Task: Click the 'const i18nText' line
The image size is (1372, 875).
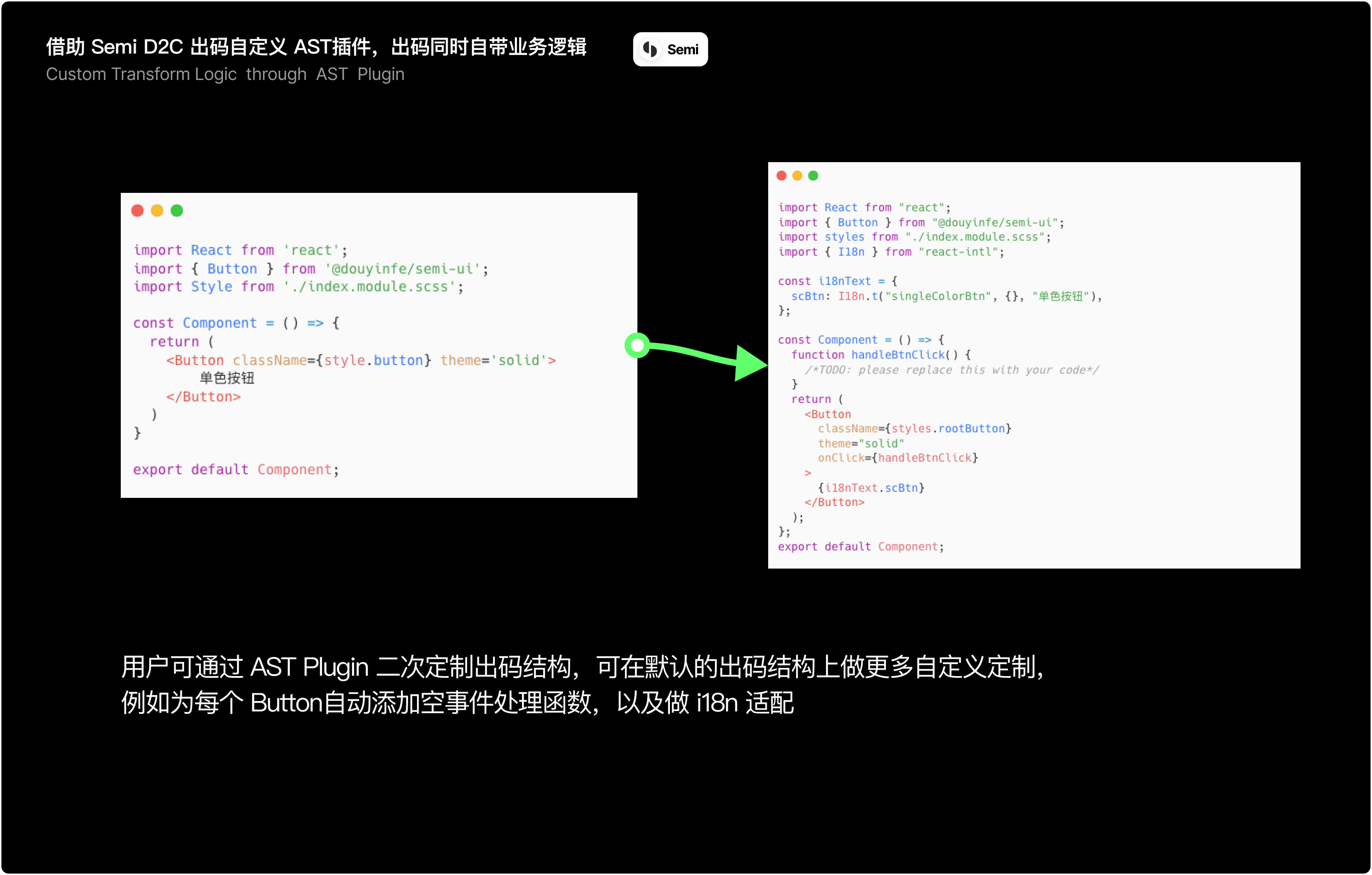Action: 837,281
